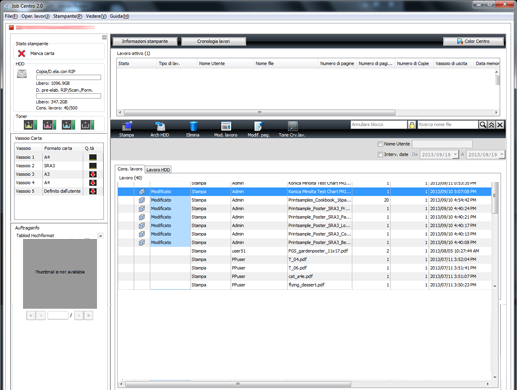Switch to Cons. lavoro tab

(x=130, y=169)
